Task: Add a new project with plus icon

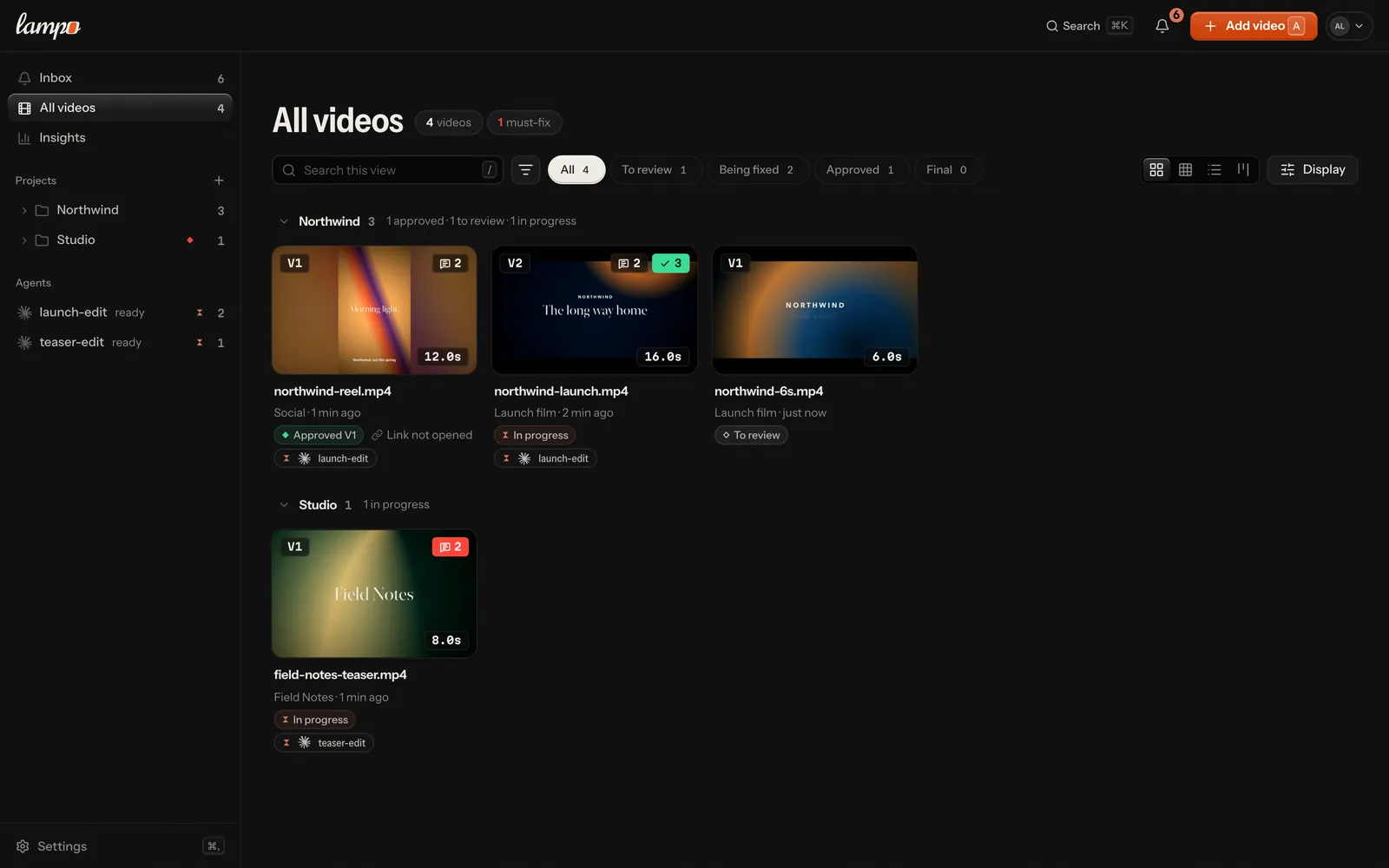Action: tap(219, 181)
